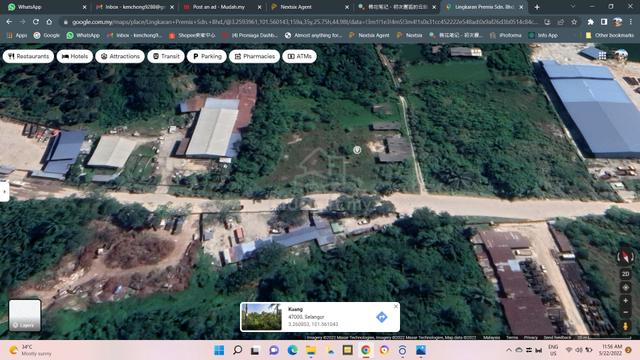Image resolution: width=640 pixels, height=360 pixels.
Task: Open Windows Start menu
Action: click(219, 350)
